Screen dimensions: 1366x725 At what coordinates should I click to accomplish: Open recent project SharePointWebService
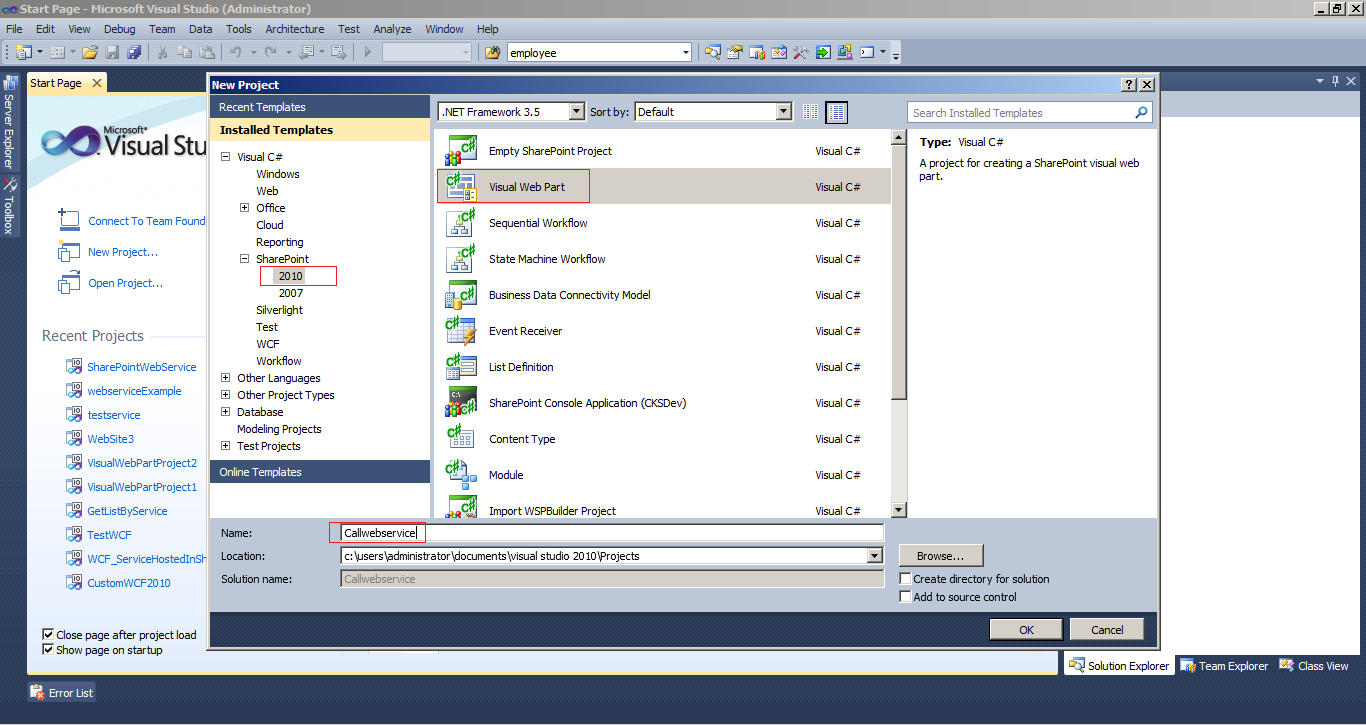tap(142, 367)
